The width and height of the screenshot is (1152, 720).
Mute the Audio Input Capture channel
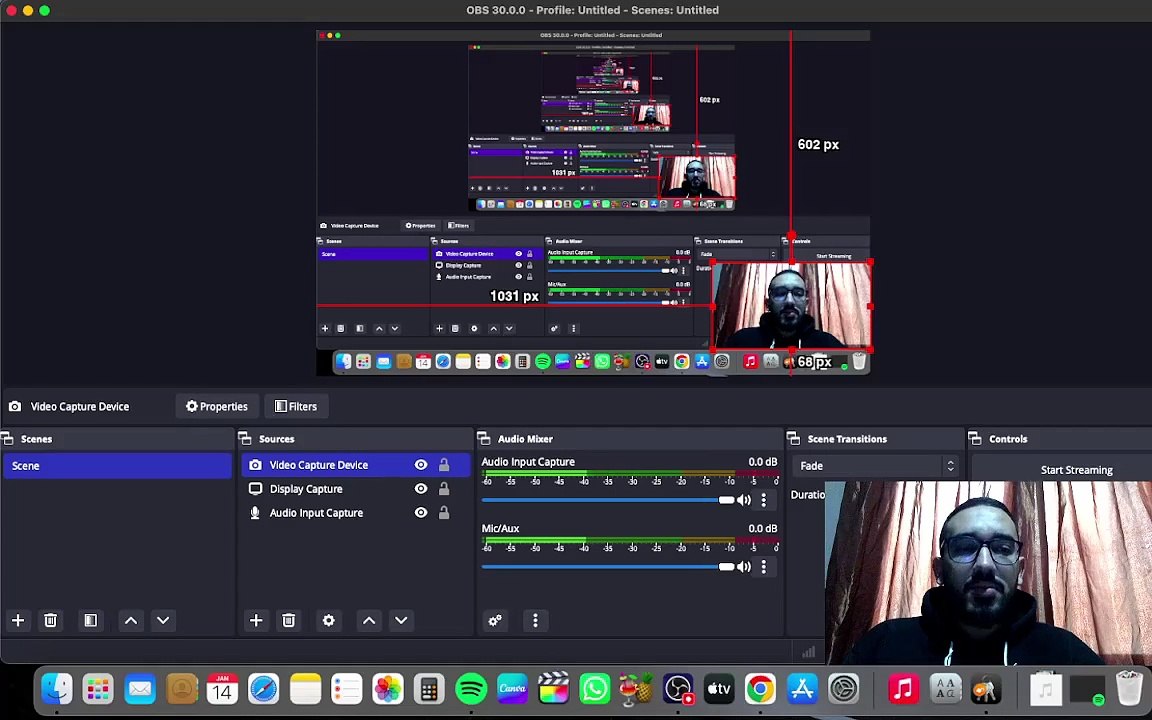tap(744, 500)
